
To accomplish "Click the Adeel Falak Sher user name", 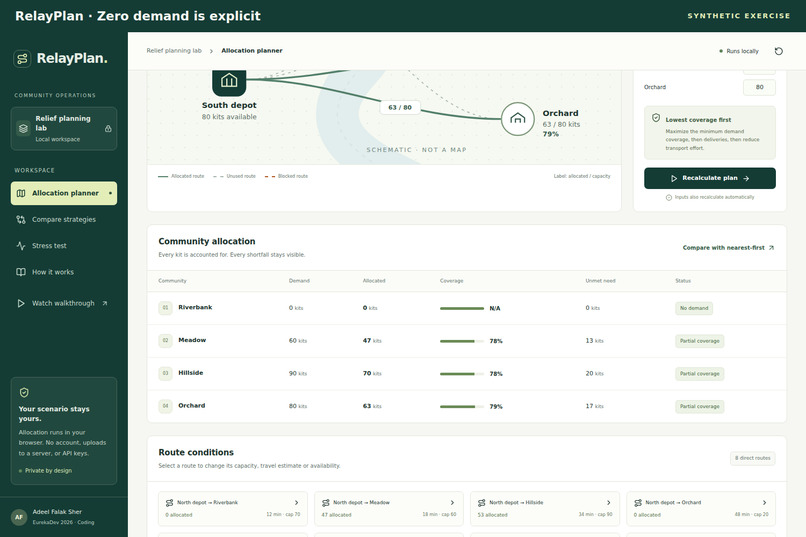I will pyautogui.click(x=57, y=512).
